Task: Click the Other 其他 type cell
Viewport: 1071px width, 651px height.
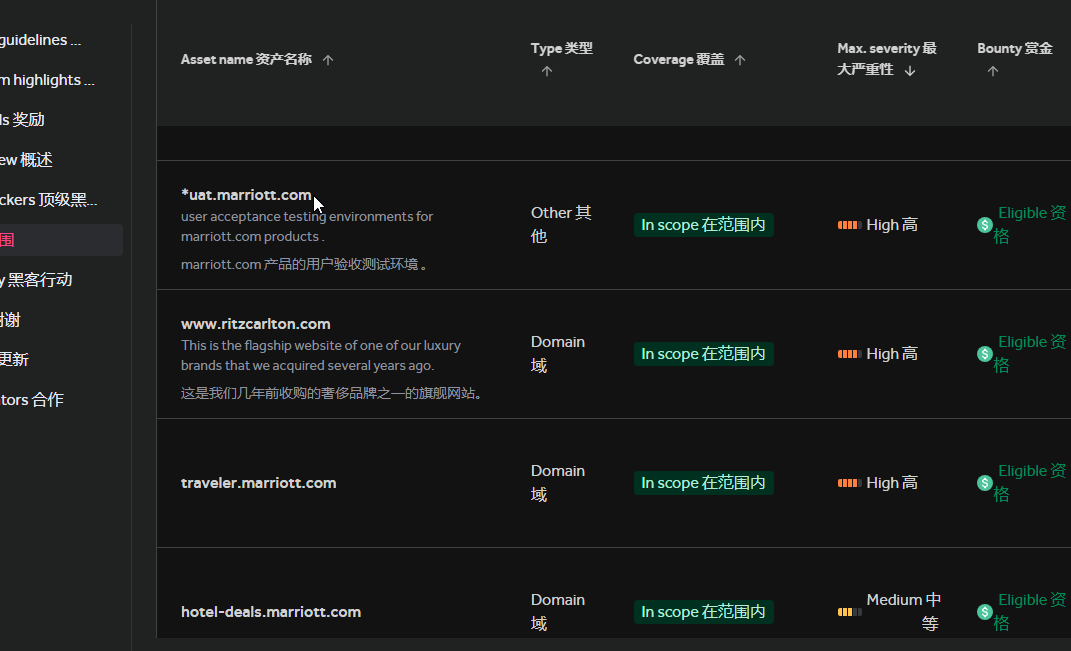Action: click(561, 225)
